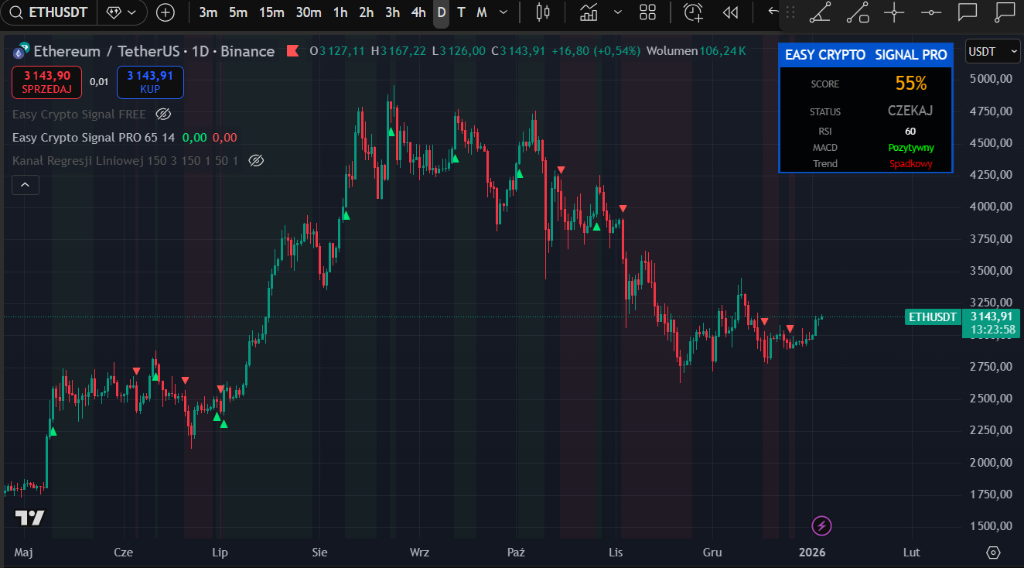Show the Easy Crypto Signal FREE indicator
The image size is (1024, 568).
pos(163,114)
